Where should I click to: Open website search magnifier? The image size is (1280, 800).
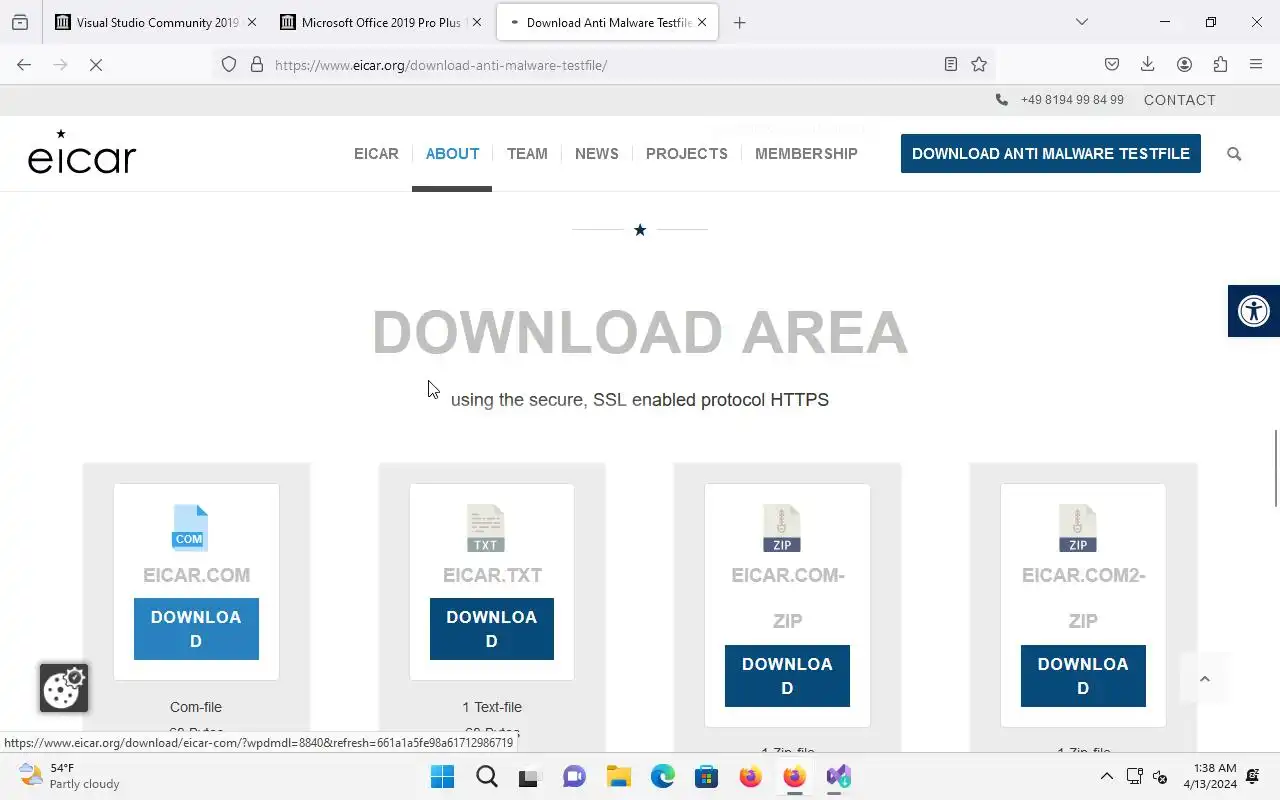(1234, 154)
